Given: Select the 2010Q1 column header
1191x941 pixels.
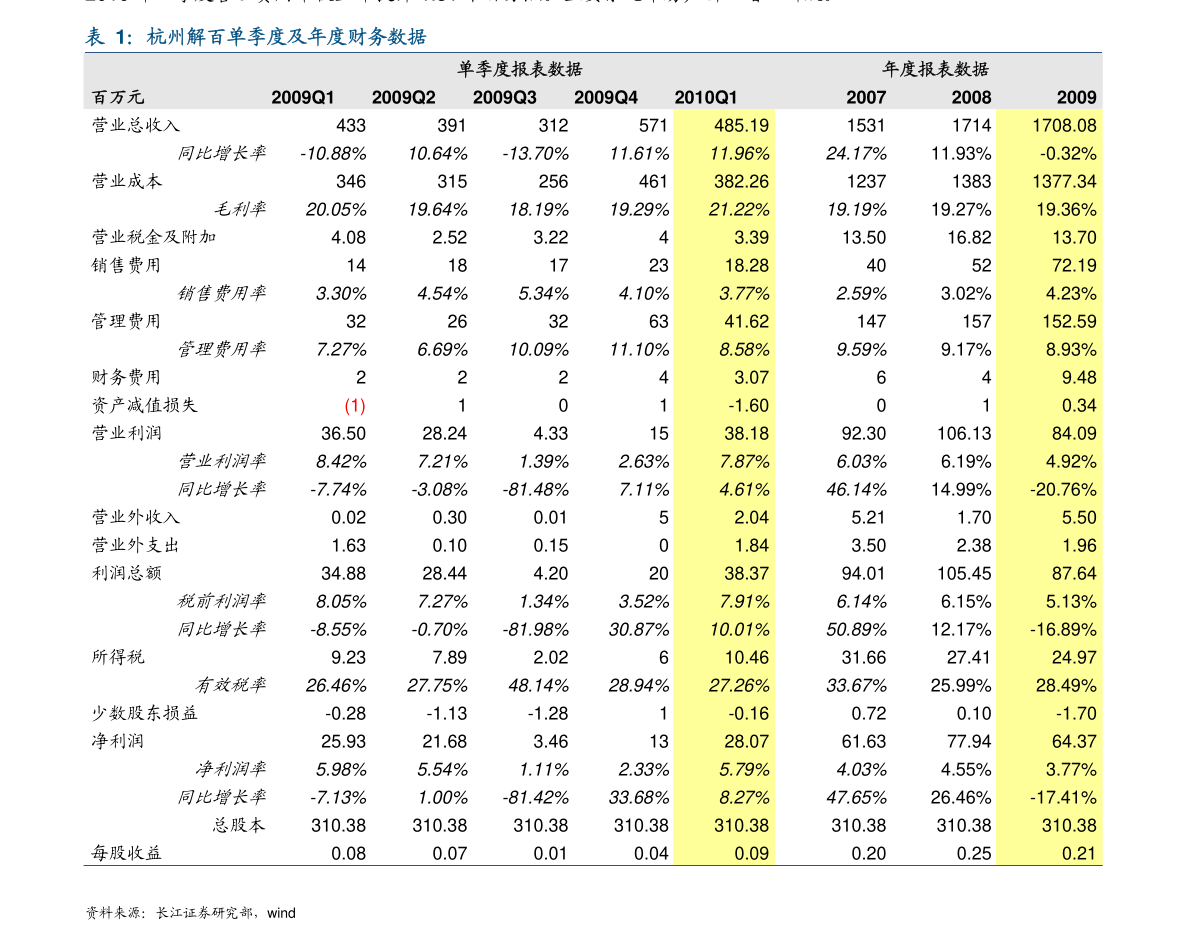Looking at the screenshot, I should [706, 97].
